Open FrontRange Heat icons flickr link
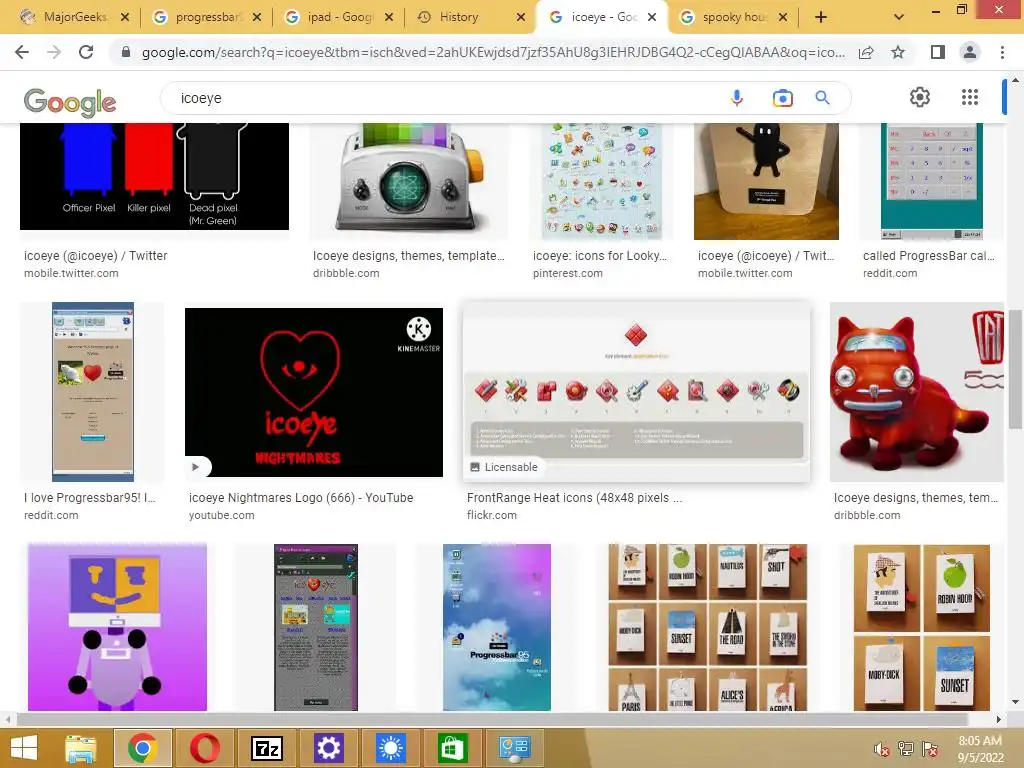1024x768 pixels. tap(574, 498)
